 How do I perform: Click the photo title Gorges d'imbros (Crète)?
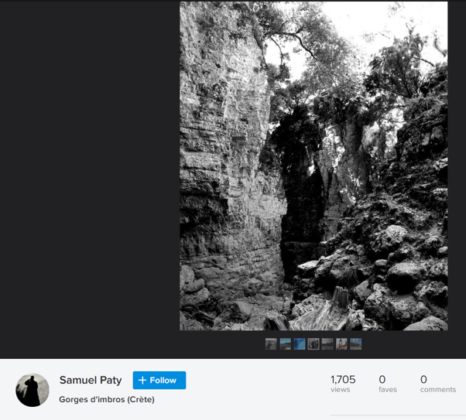(x=107, y=399)
